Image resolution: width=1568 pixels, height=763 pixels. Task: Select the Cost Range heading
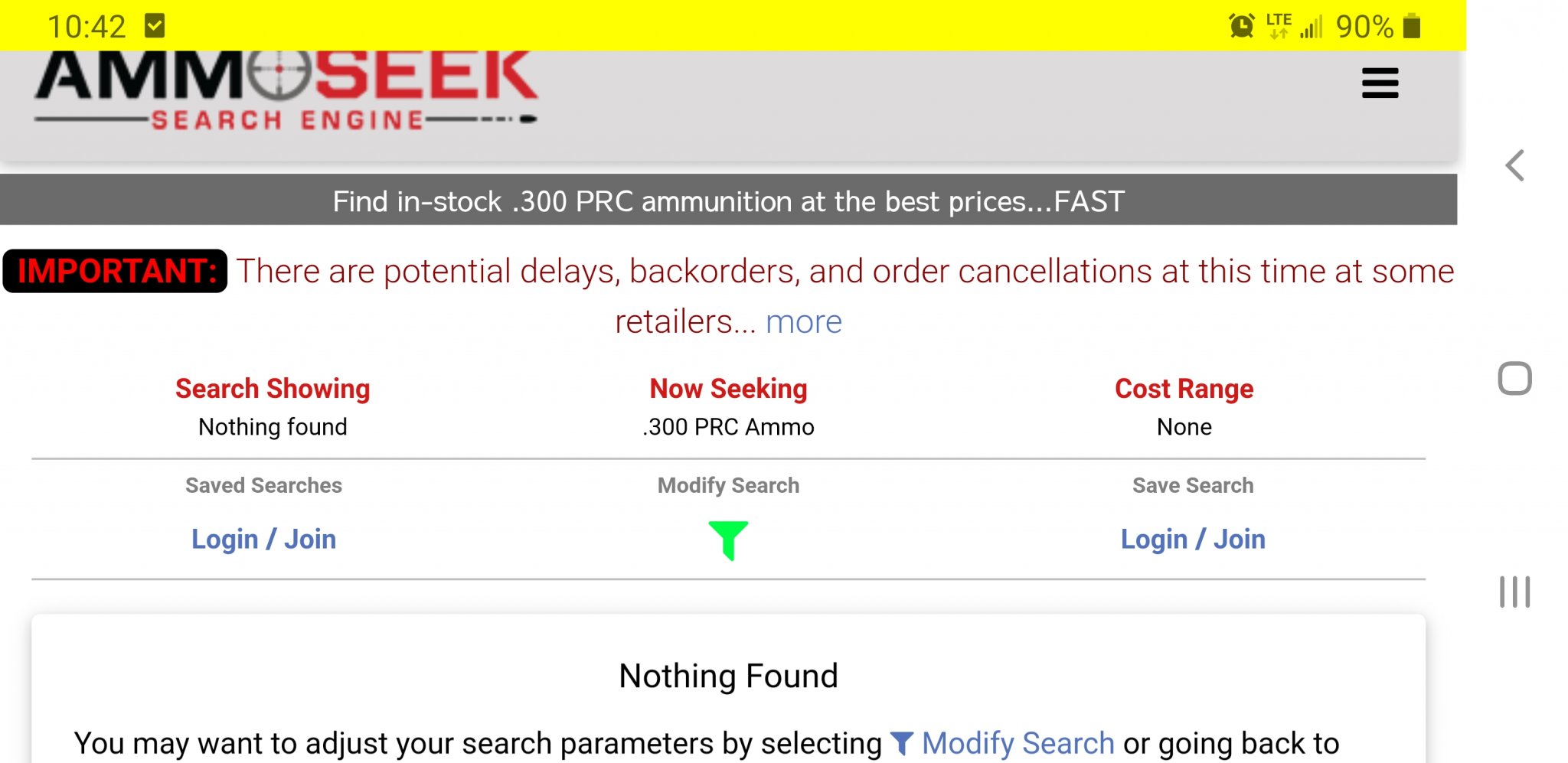(1184, 389)
